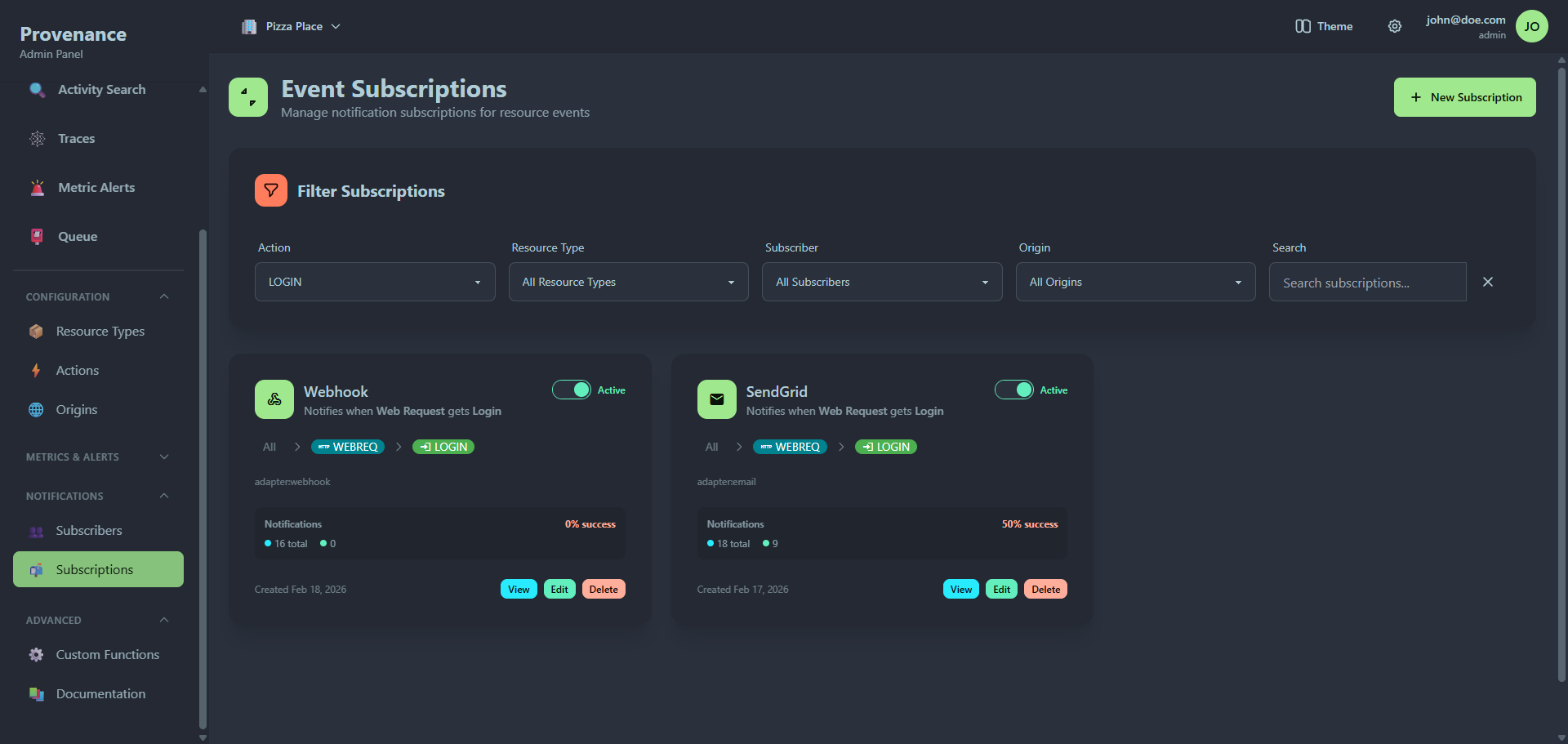The image size is (1568, 744).
Task: Open the Action filter dropdown
Action: [x=374, y=281]
